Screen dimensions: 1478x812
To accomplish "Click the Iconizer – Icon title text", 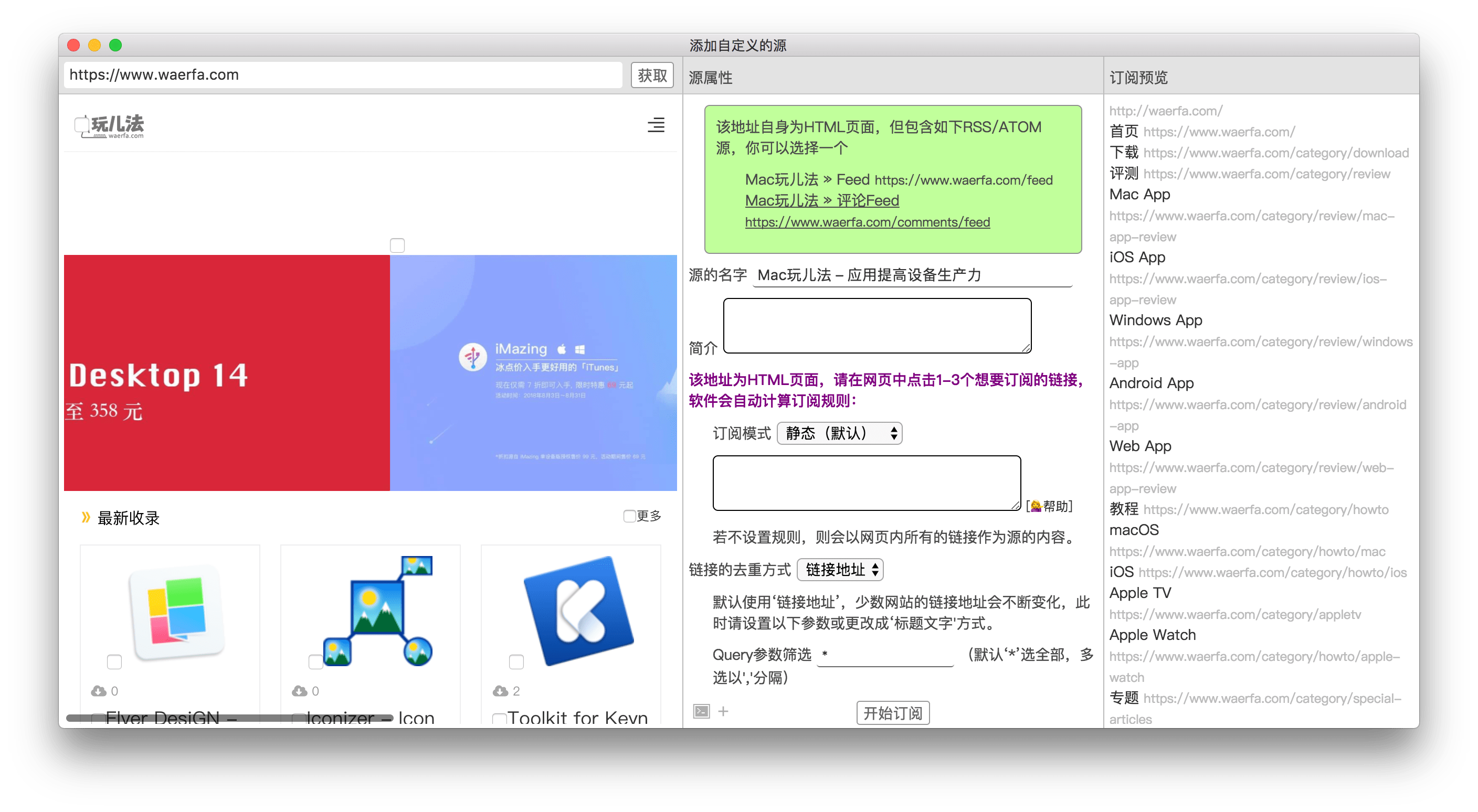I will [x=370, y=718].
